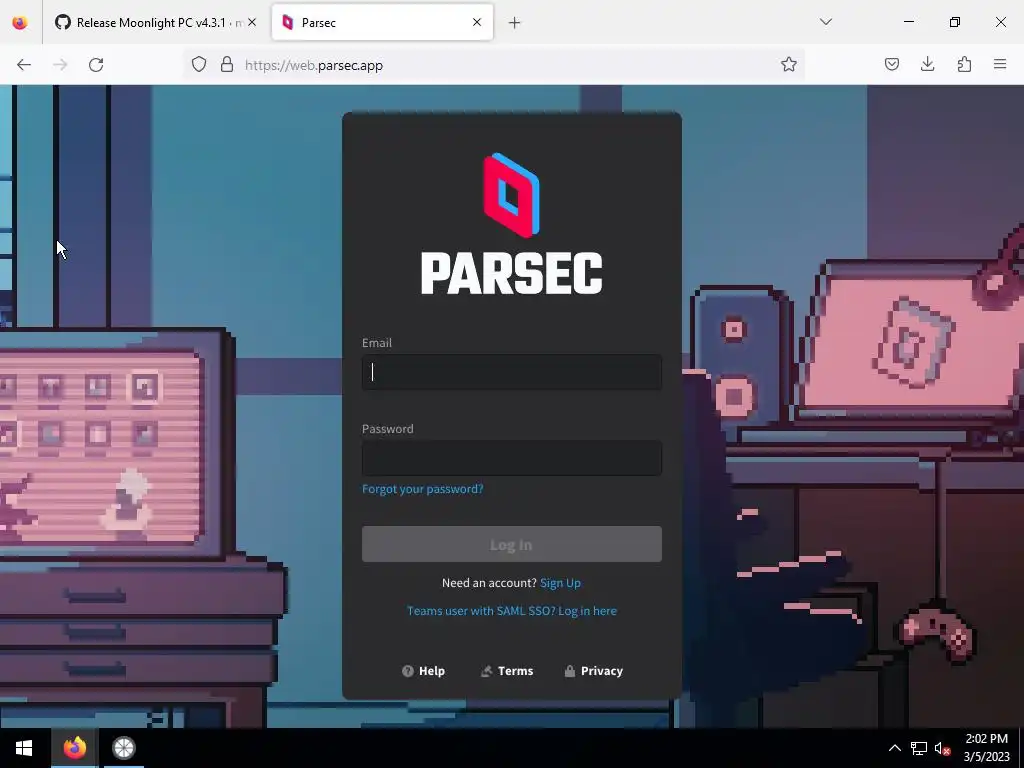Open the Extensions puzzle icon
The image size is (1024, 768).
964,64
